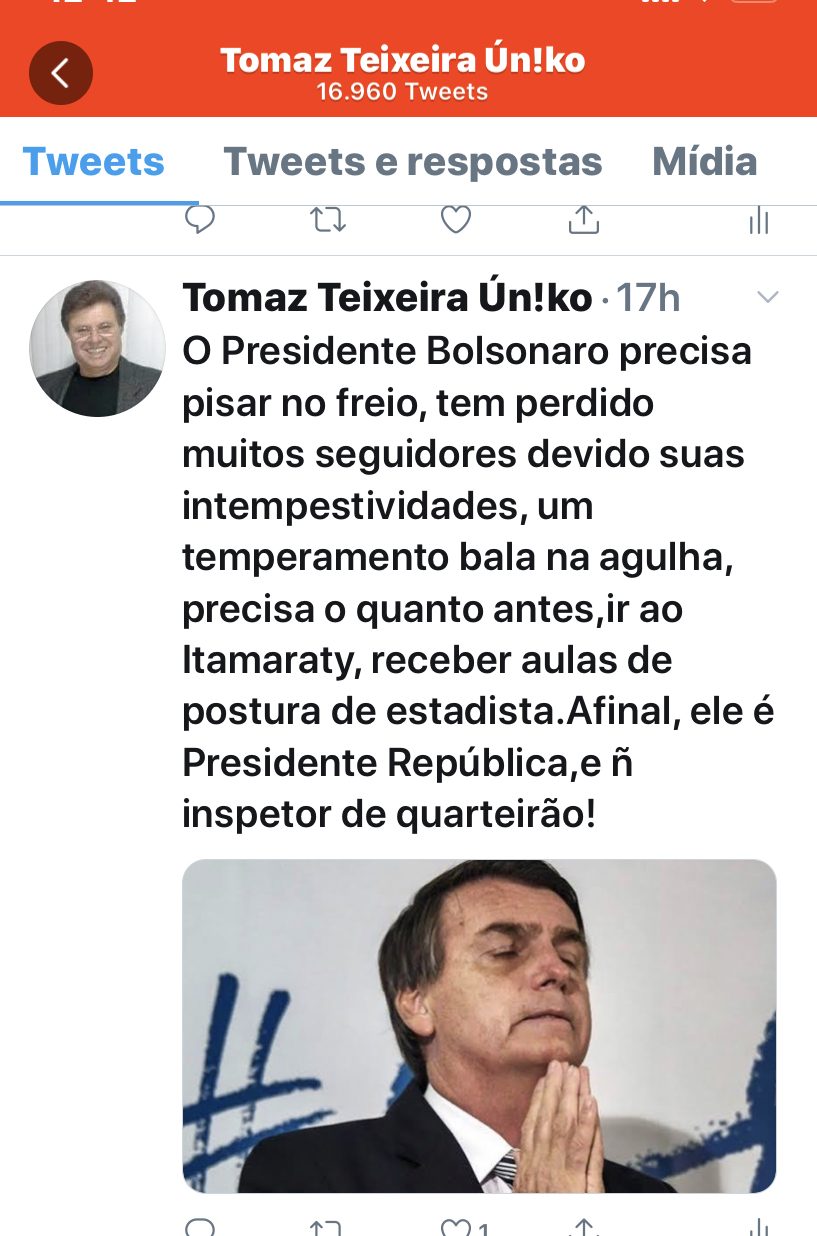Like the Bolsonaro tweet
Image resolution: width=817 pixels, height=1236 pixels.
point(456,1227)
